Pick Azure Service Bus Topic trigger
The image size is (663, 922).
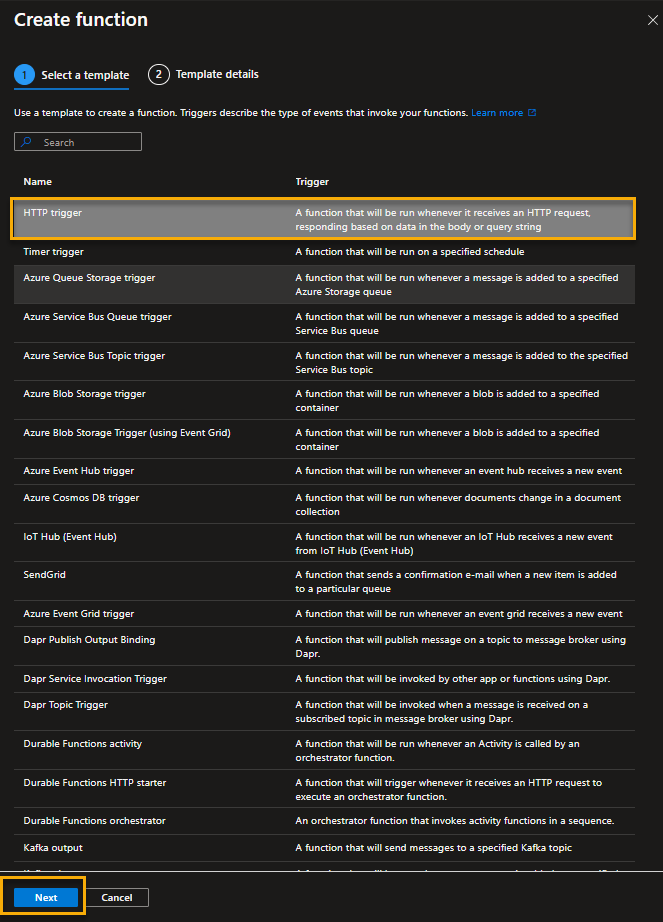click(x=324, y=362)
